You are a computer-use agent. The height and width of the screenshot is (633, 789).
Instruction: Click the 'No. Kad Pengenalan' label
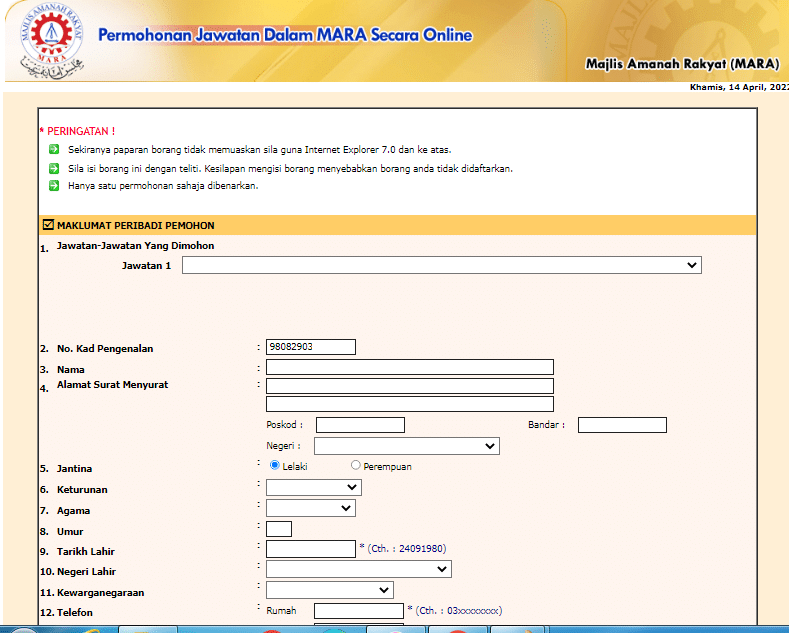(x=105, y=349)
